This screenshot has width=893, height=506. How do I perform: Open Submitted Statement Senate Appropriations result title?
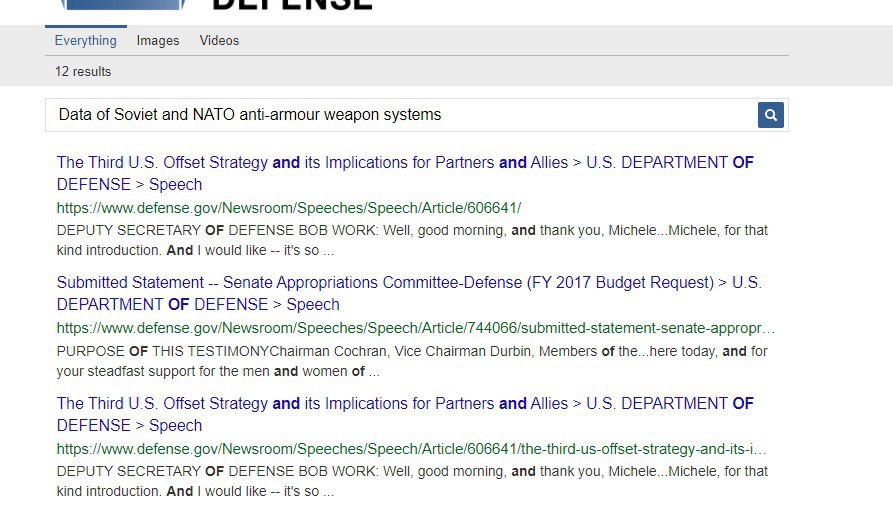pos(409,293)
